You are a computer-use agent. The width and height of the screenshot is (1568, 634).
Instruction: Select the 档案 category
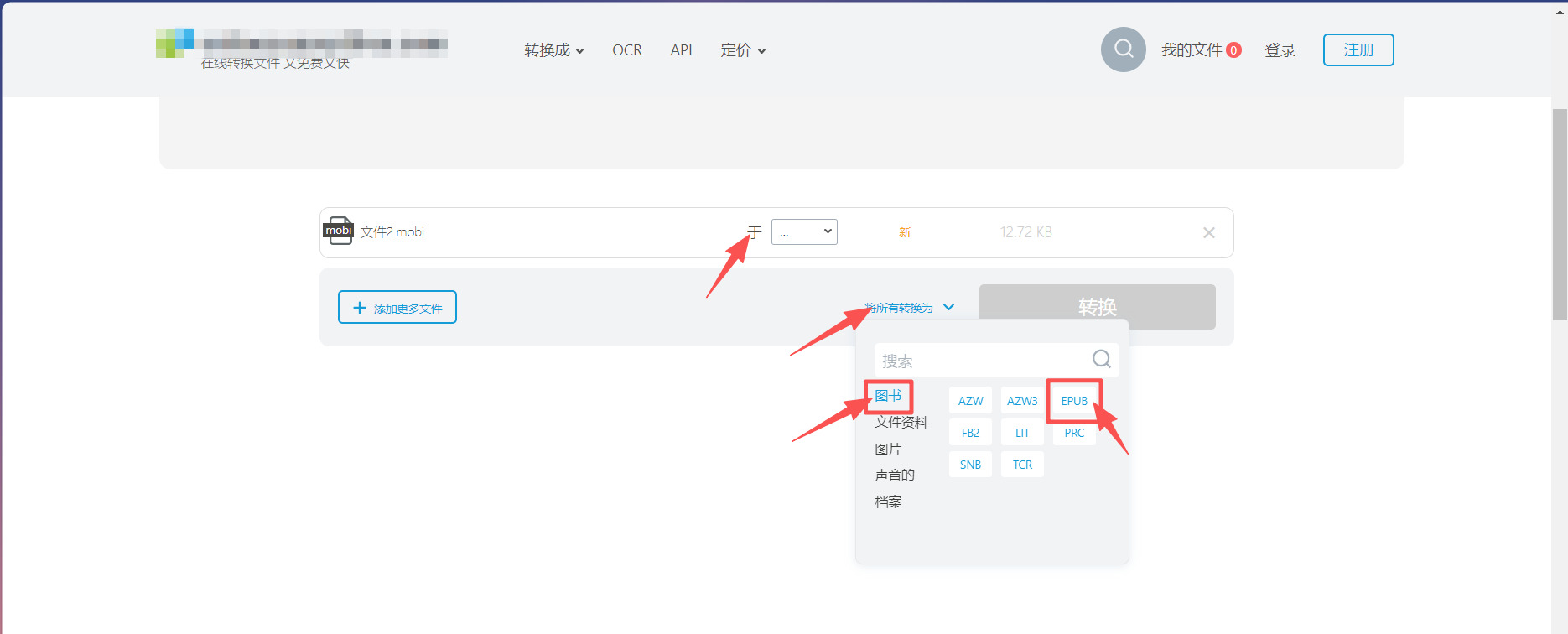click(888, 501)
